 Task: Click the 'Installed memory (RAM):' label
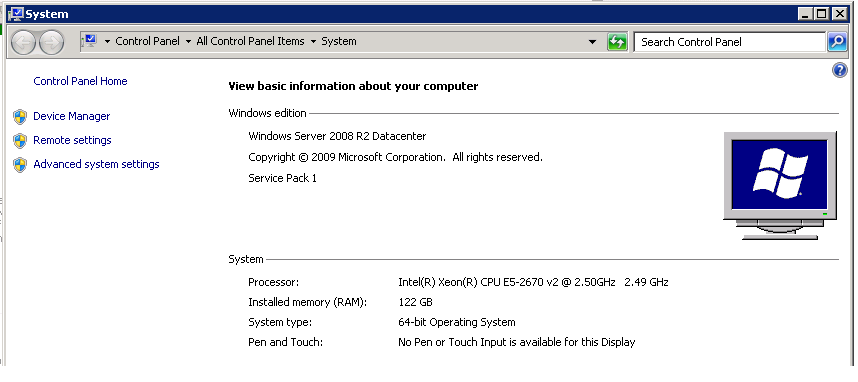pyautogui.click(x=307, y=302)
